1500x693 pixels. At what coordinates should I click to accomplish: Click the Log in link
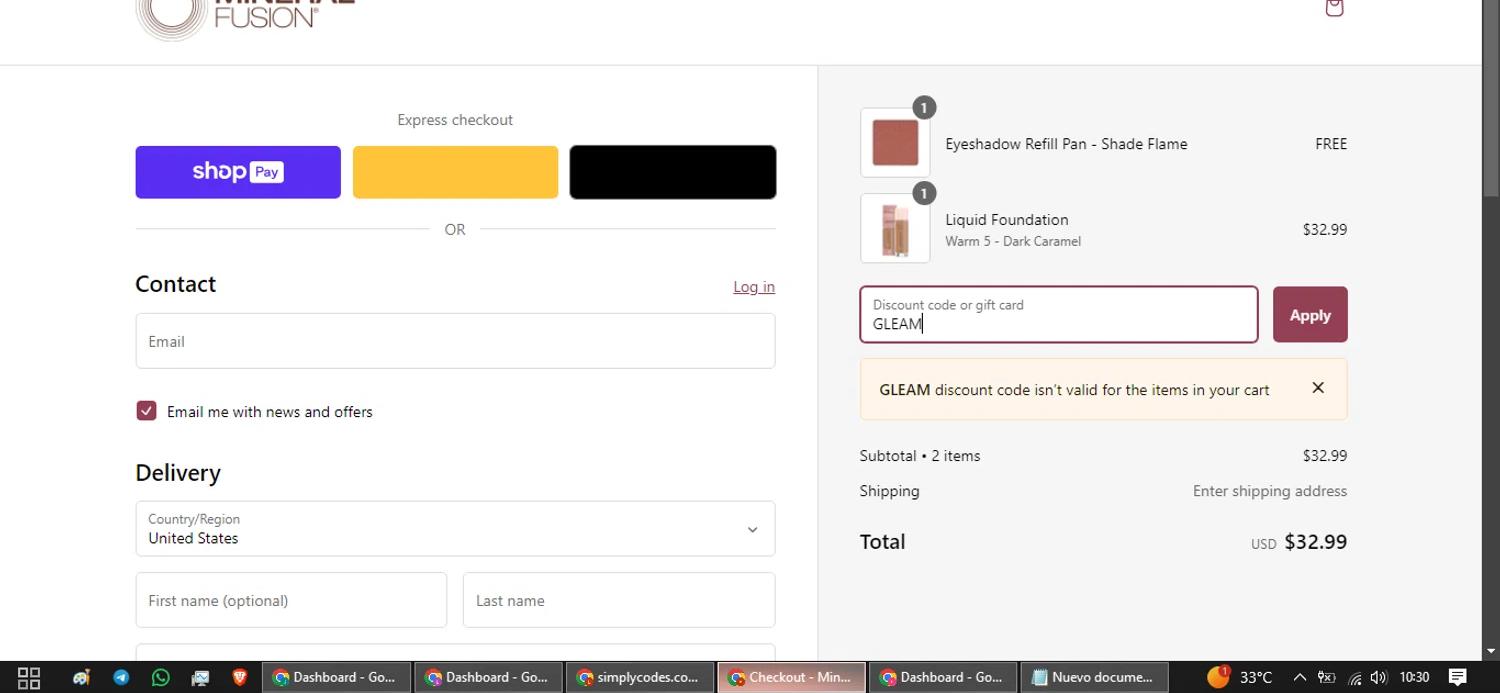pos(754,287)
